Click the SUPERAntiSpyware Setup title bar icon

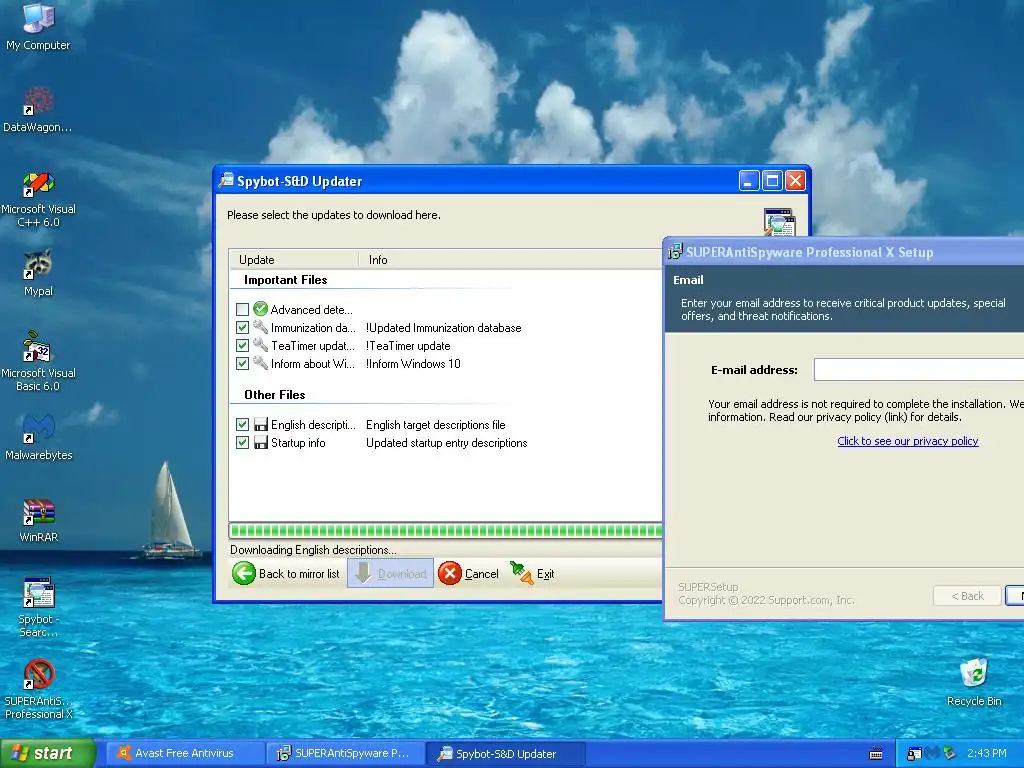[x=675, y=251]
